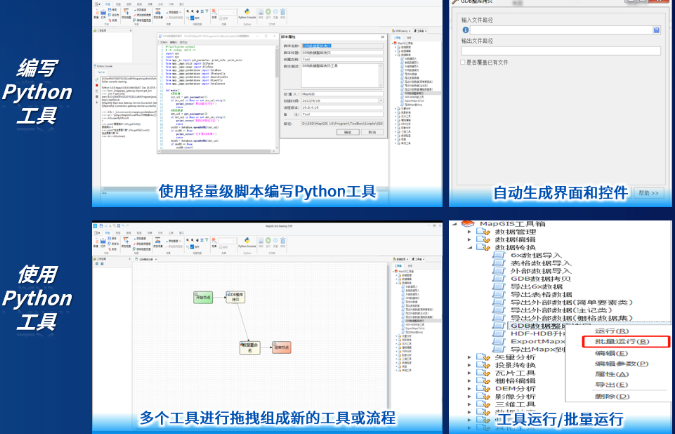
Task: Select the red end node on workflow canvas
Action: tap(282, 347)
